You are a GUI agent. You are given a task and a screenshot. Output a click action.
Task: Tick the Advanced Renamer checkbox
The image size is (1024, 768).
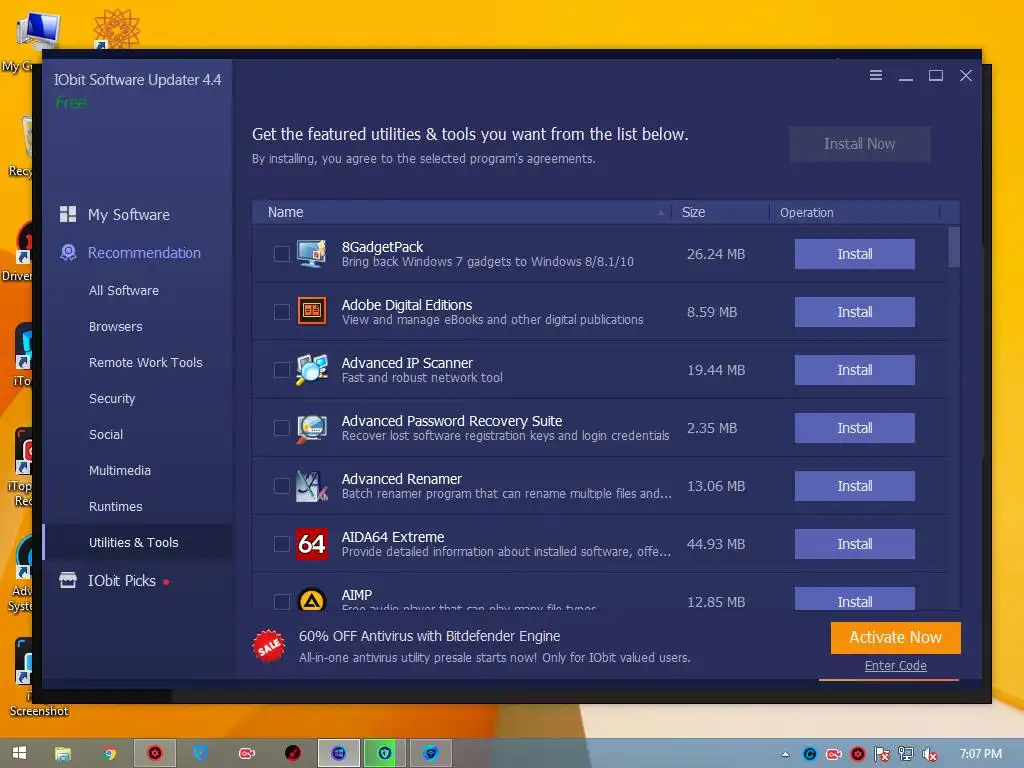coord(281,486)
